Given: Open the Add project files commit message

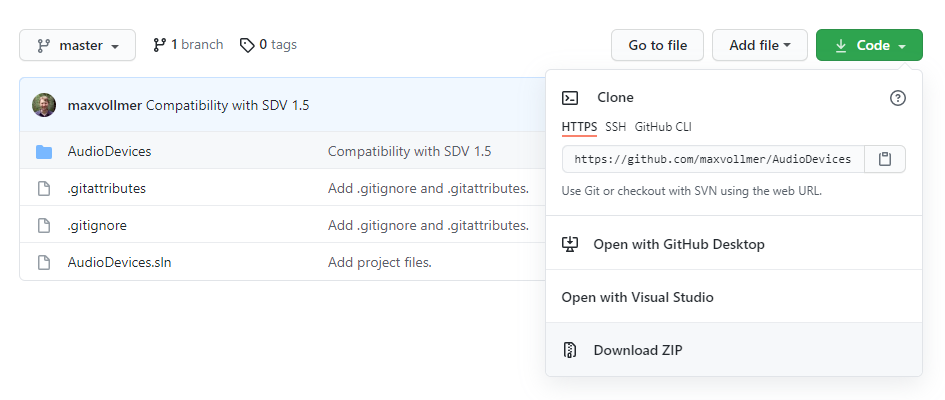Looking at the screenshot, I should point(380,263).
